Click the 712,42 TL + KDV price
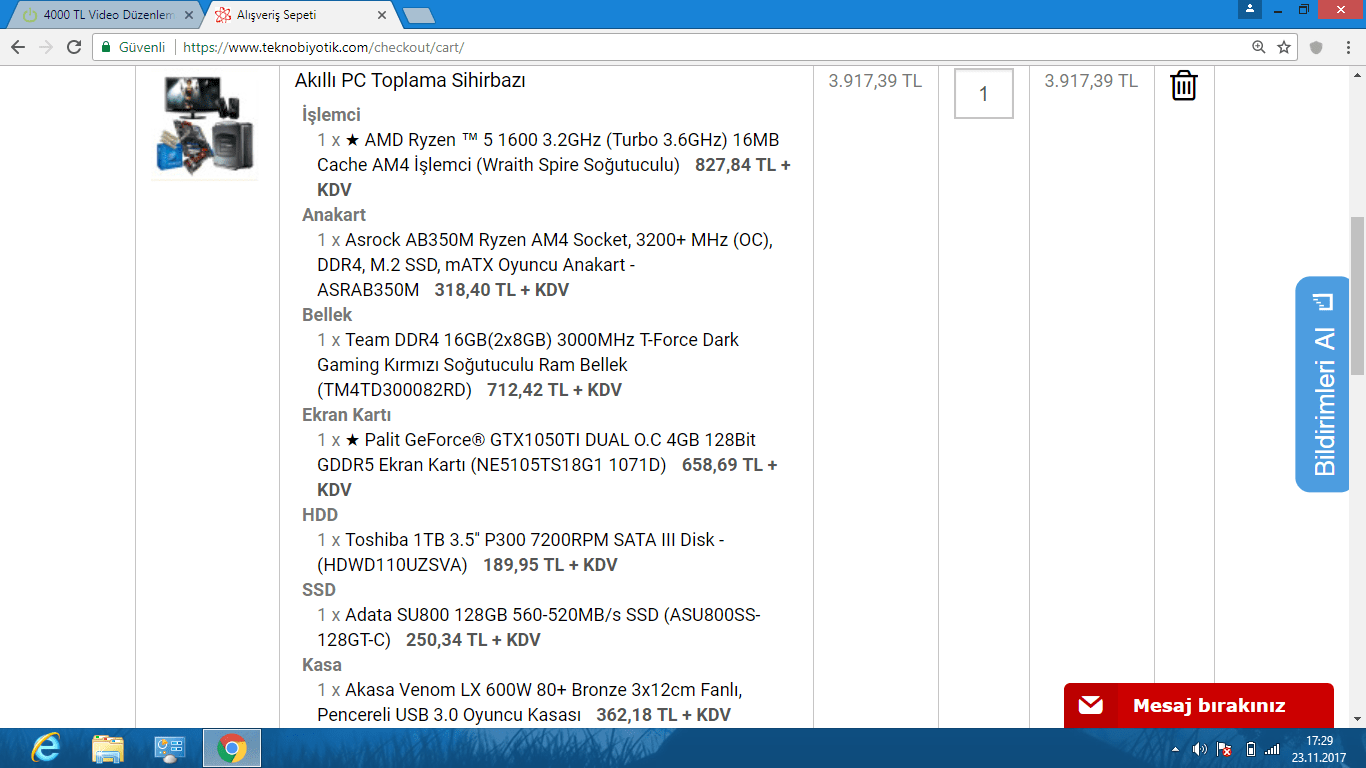The height and width of the screenshot is (768, 1366). tap(554, 390)
